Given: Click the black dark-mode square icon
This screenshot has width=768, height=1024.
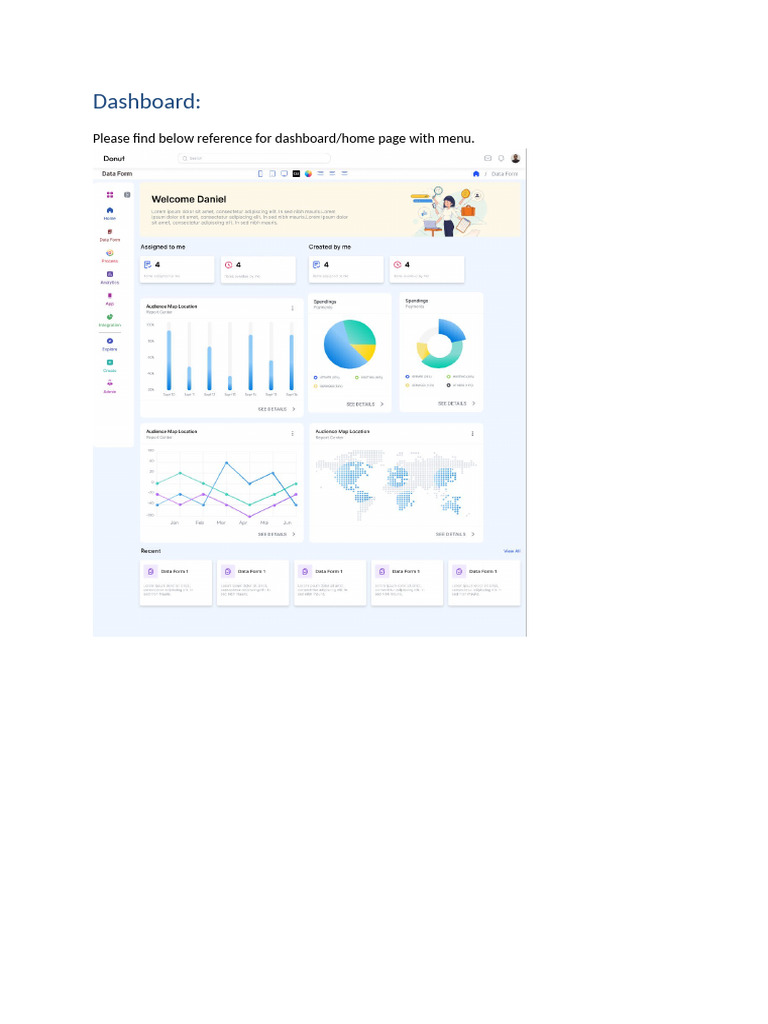Looking at the screenshot, I should [x=296, y=174].
